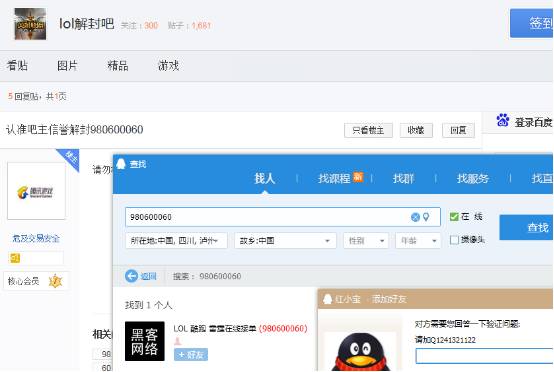
Task: Click the 贴子: 1,681 post count
Action: point(189,25)
